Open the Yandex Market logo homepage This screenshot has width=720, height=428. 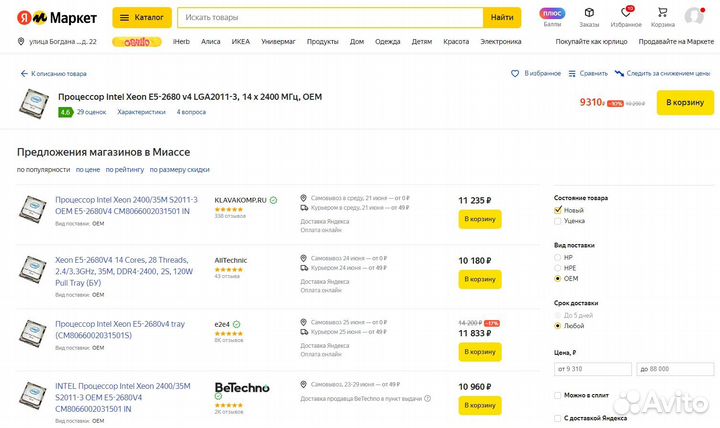click(57, 18)
